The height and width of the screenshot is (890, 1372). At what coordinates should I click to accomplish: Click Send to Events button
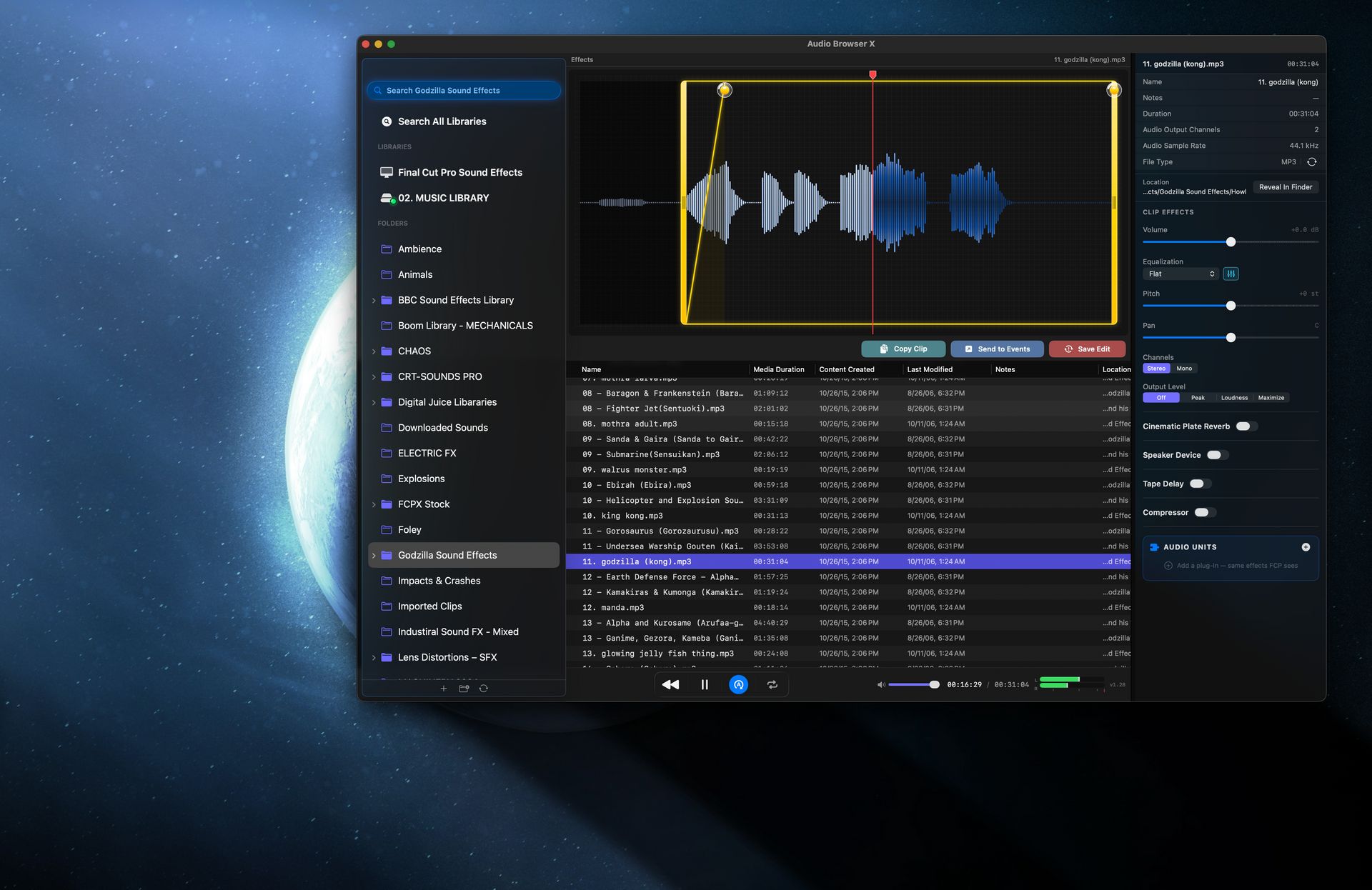click(997, 349)
